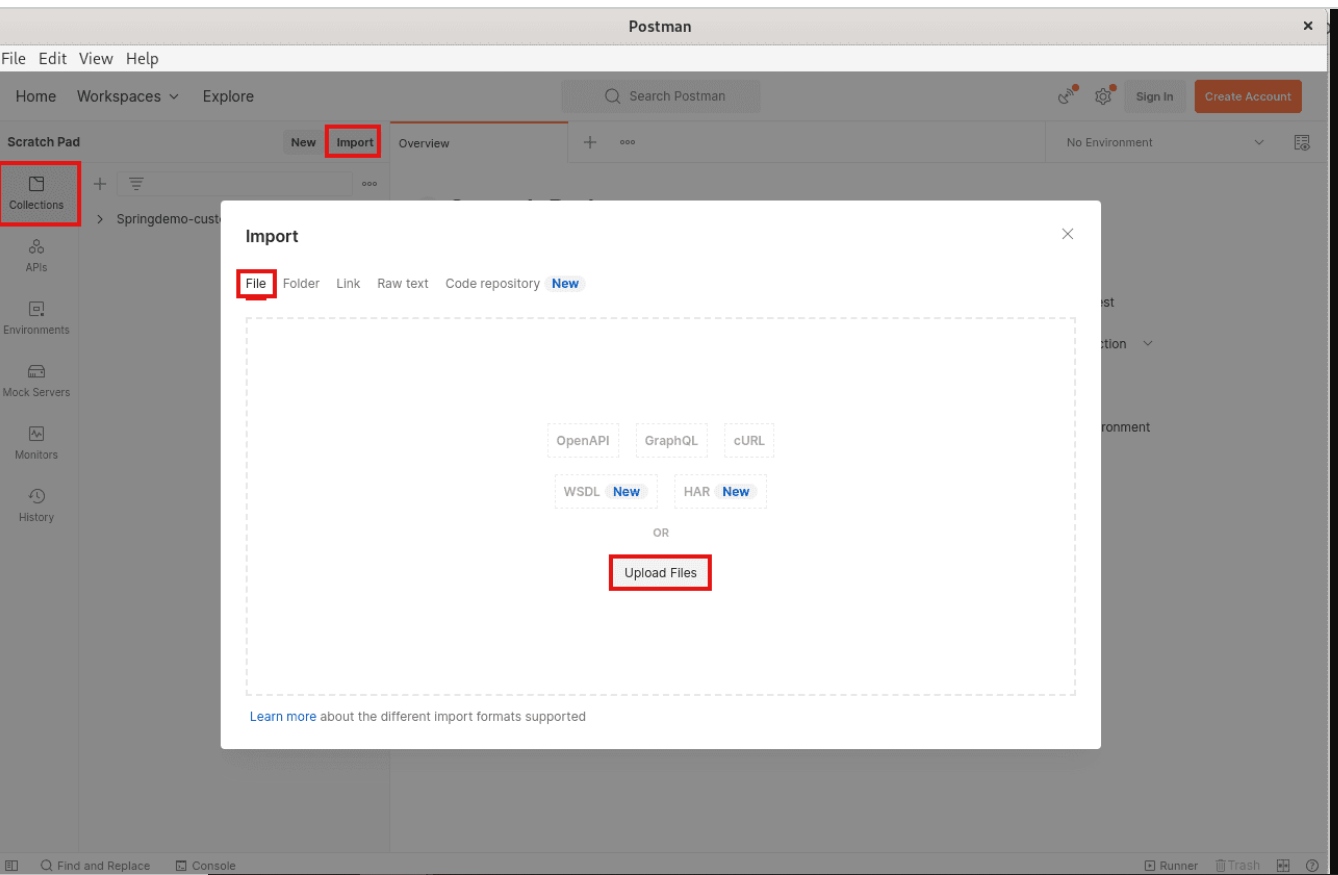Open a new tab with the plus icon
Viewport: 1338px width, 875px height.
coord(590,143)
